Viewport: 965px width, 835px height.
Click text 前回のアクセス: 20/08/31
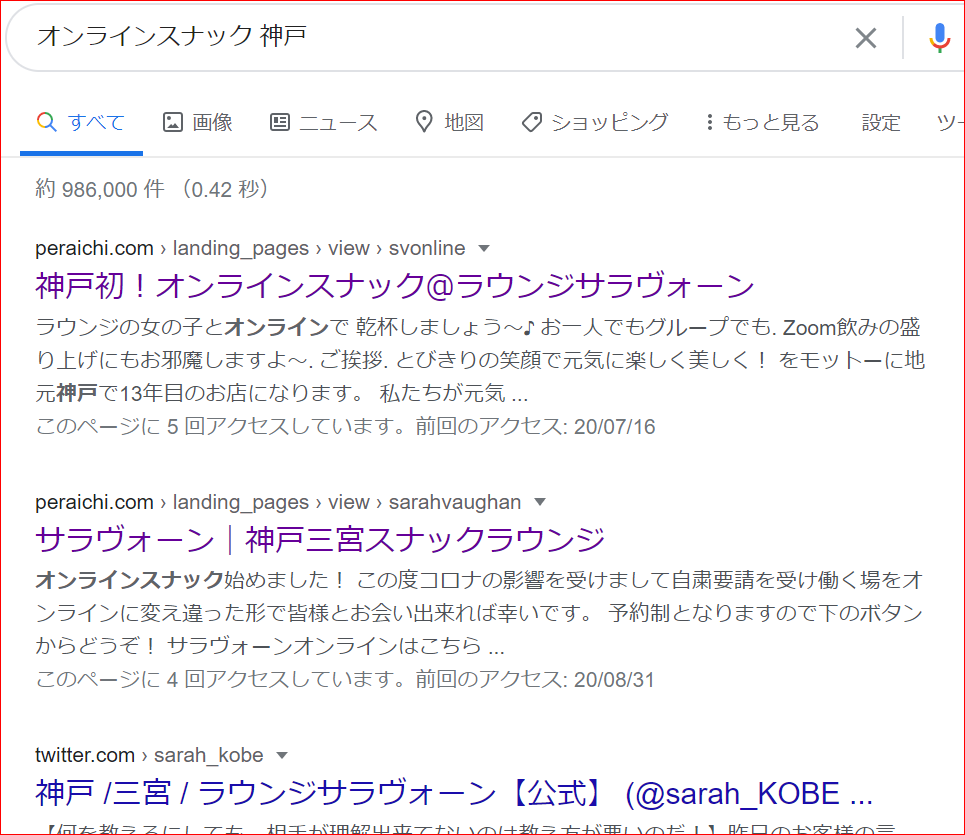click(x=534, y=680)
